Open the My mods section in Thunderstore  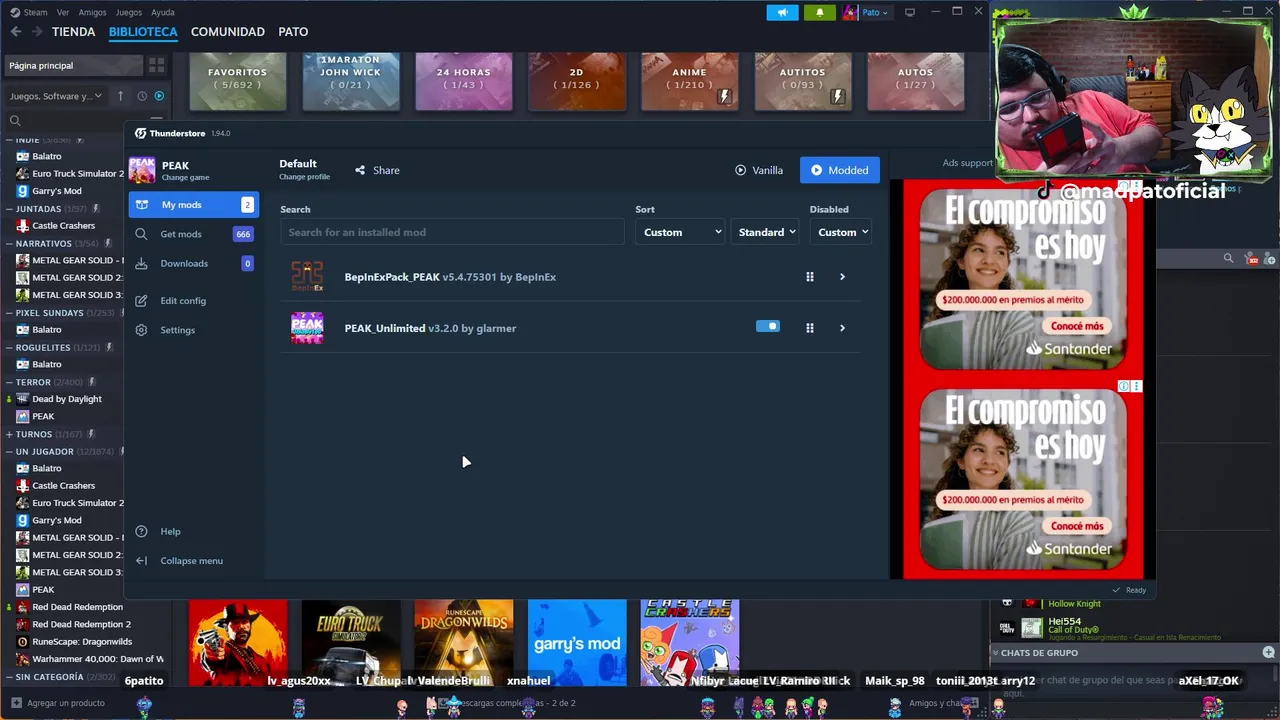(193, 205)
